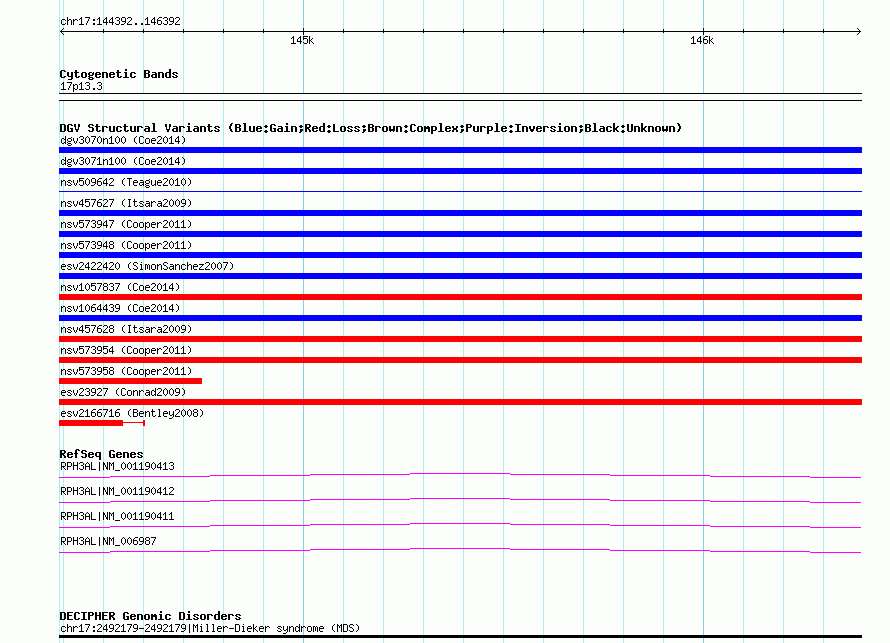
Task: Open RPH3AL|NM_001190413 transcript label
Action: coord(117,467)
